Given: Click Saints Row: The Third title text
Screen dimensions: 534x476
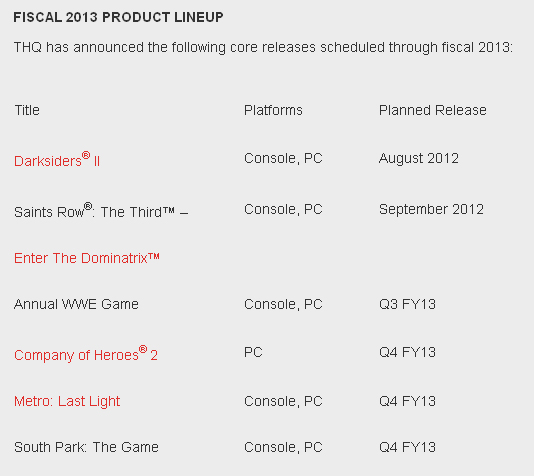Looking at the screenshot, I should pos(101,211).
